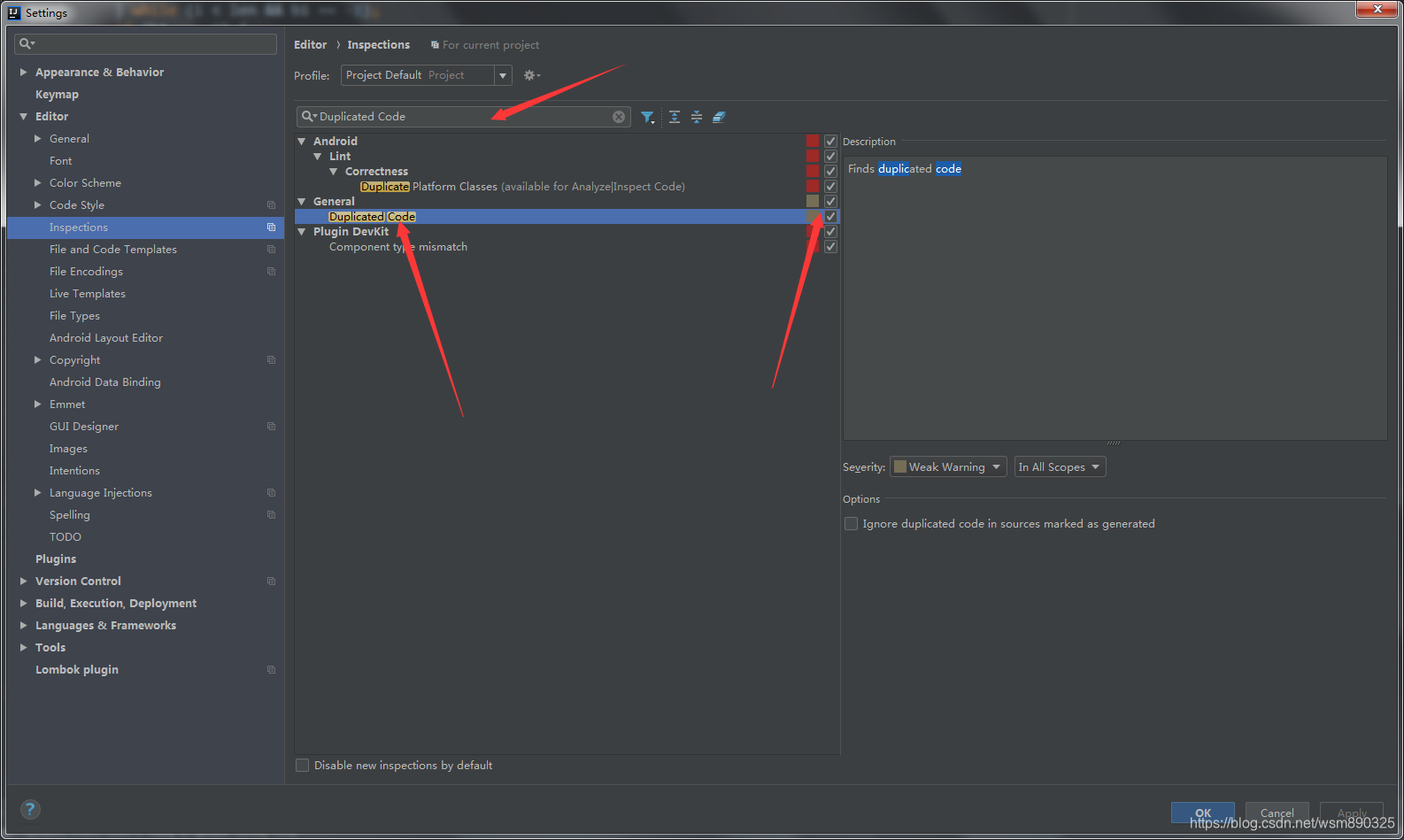The height and width of the screenshot is (840, 1404).
Task: Toggle the Plugin DevKit group checkbox
Action: pos(830,231)
